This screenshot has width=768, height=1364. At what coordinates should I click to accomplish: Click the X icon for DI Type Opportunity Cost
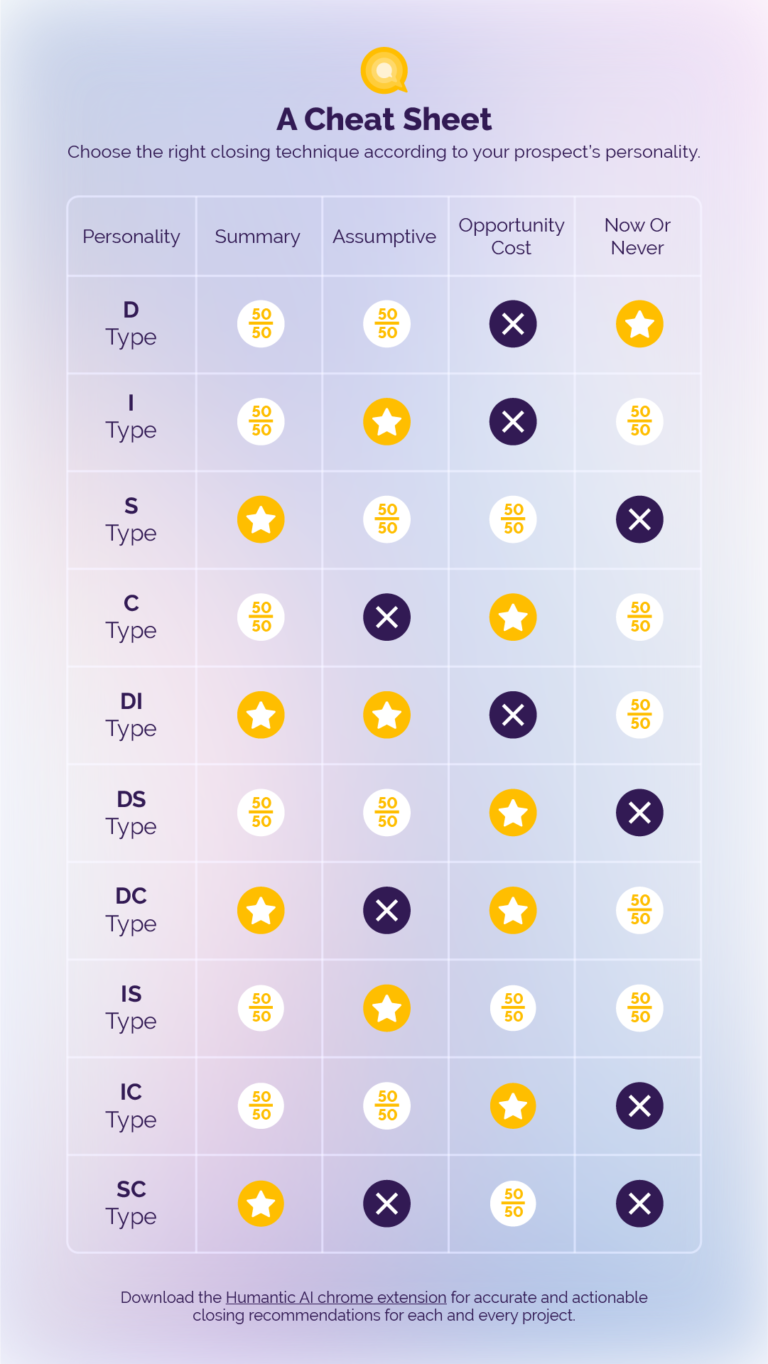pos(513,715)
